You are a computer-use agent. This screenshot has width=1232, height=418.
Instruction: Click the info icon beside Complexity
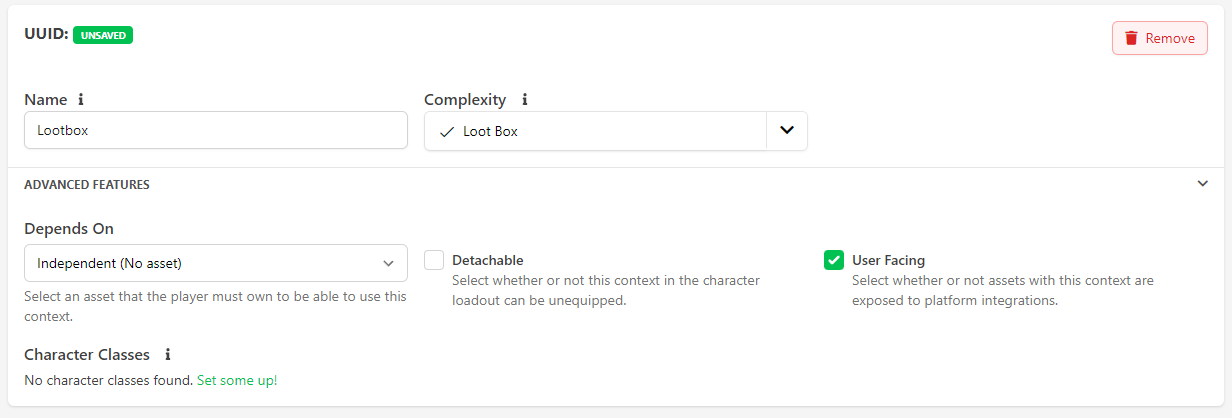525,100
